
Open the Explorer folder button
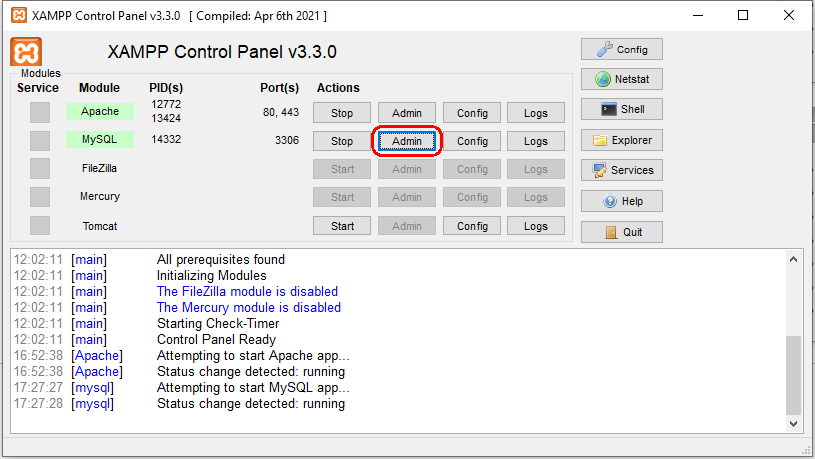pyautogui.click(x=621, y=140)
